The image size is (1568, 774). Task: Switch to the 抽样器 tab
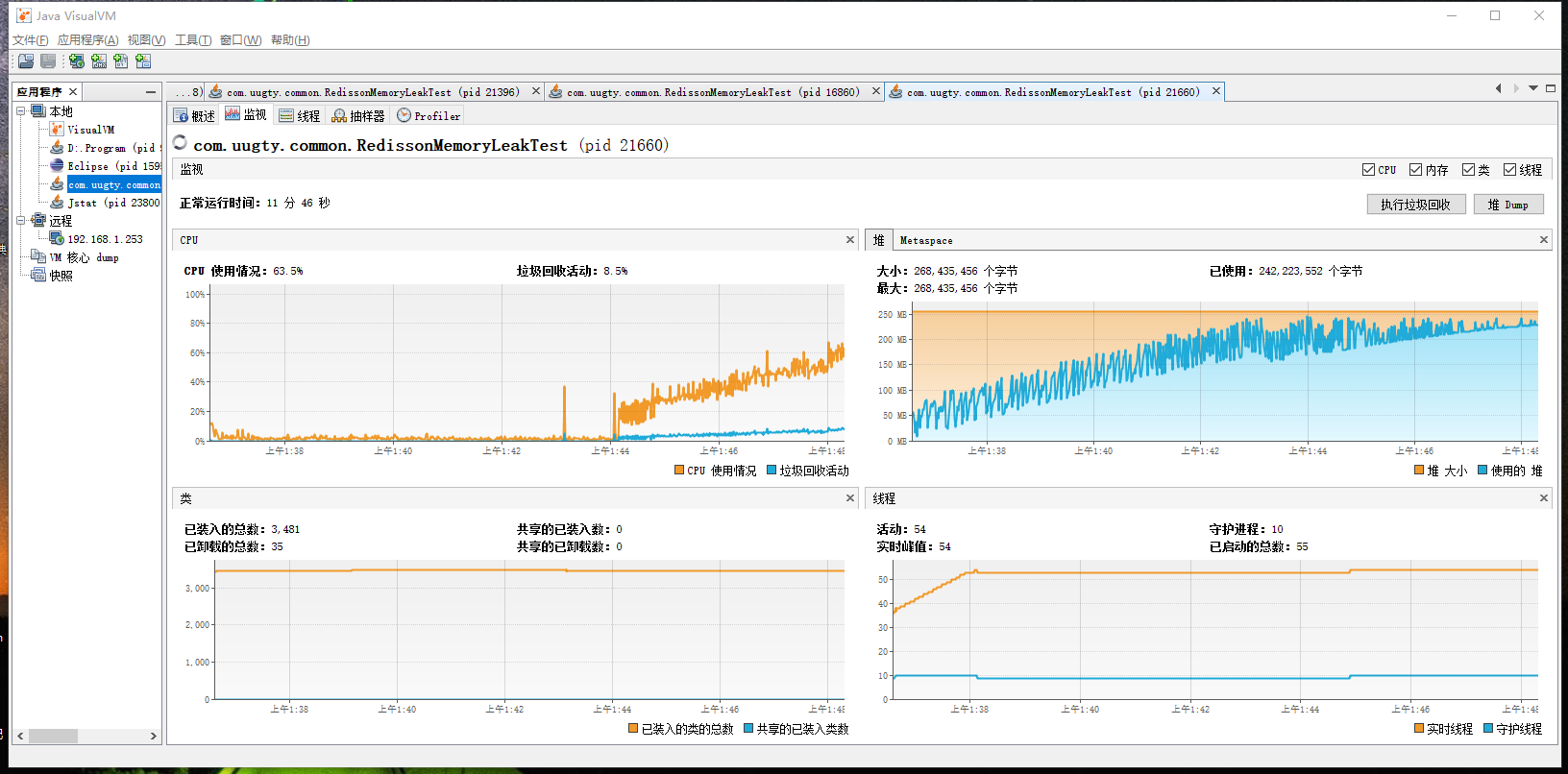358,116
